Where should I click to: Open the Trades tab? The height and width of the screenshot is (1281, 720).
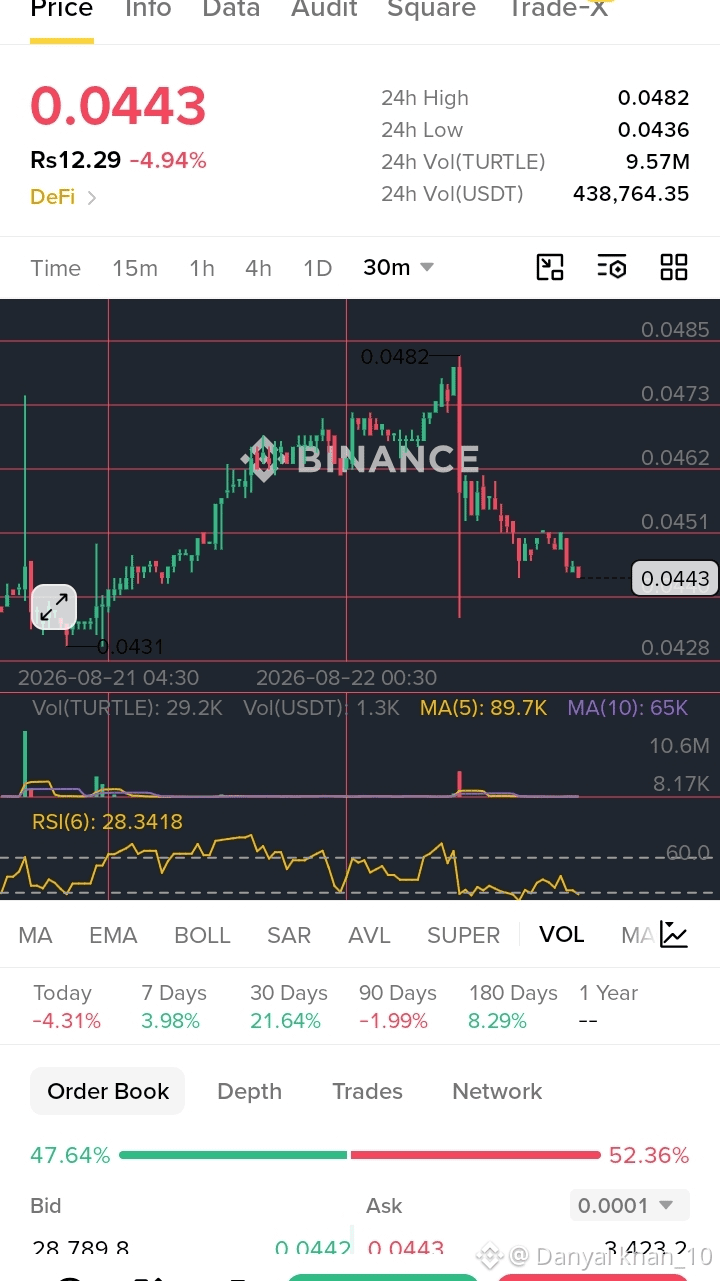coord(367,1091)
